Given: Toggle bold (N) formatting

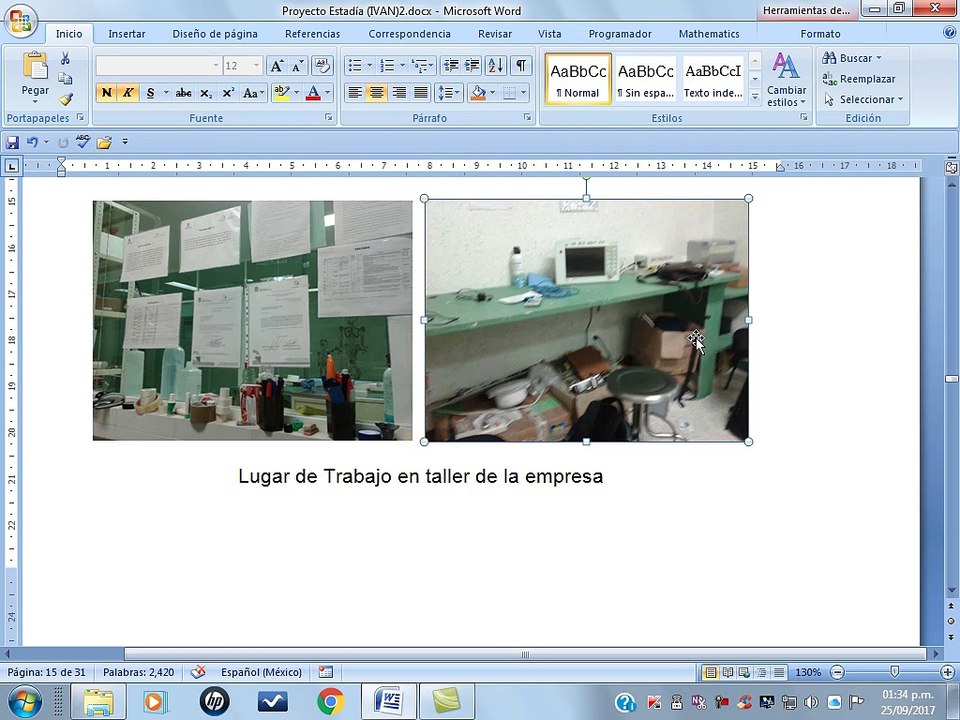Looking at the screenshot, I should (107, 93).
